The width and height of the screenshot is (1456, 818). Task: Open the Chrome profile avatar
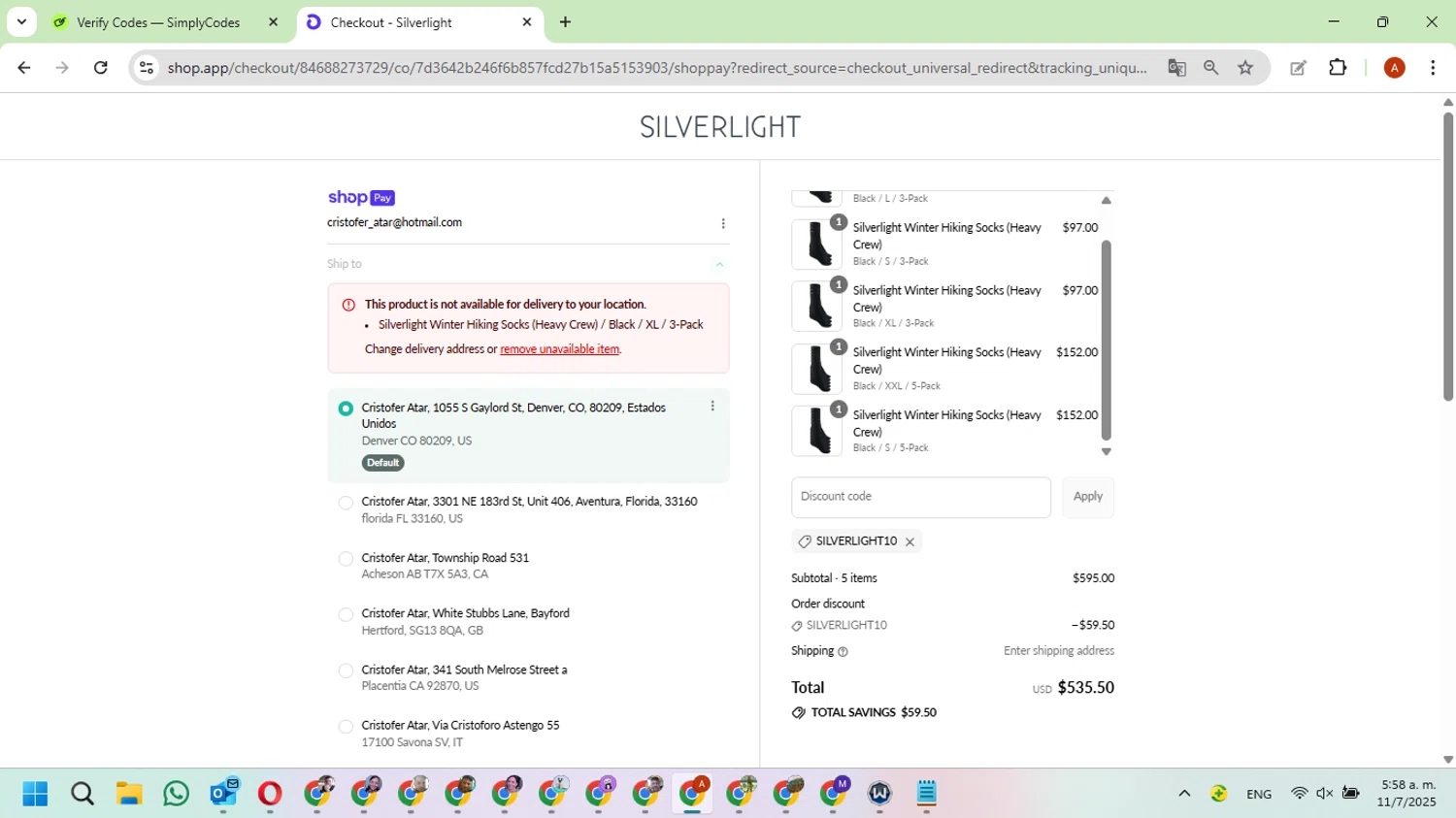tap(1394, 68)
